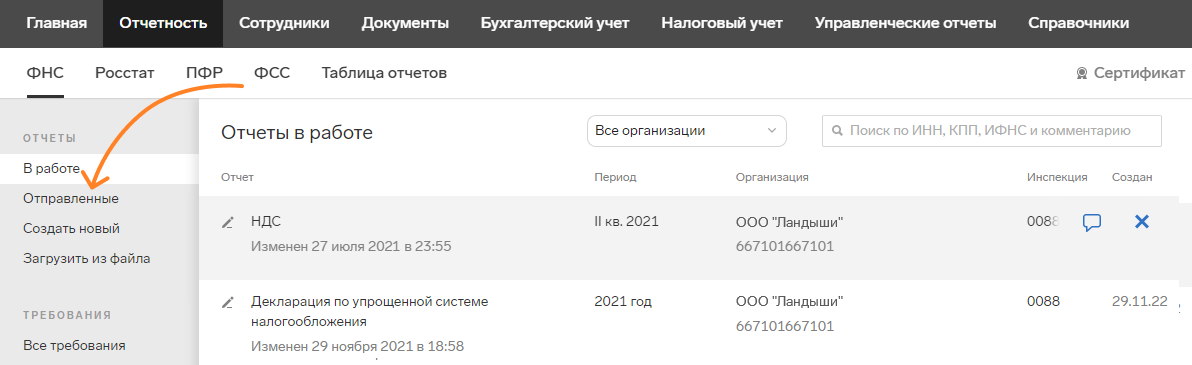Click the chevron arrow in organizations selector
The image size is (1192, 365).
[x=772, y=131]
